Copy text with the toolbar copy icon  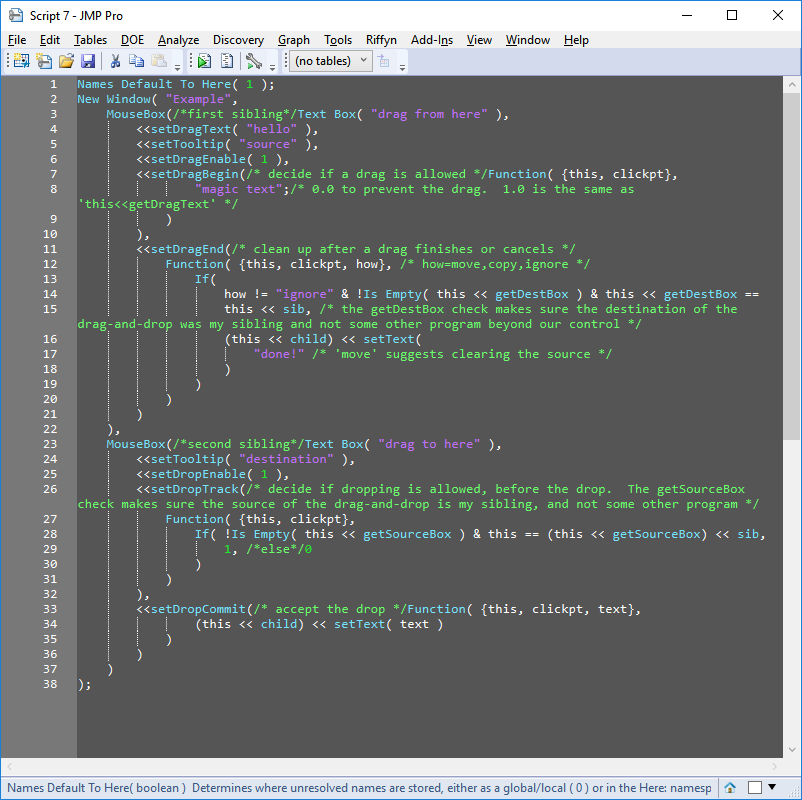139,61
